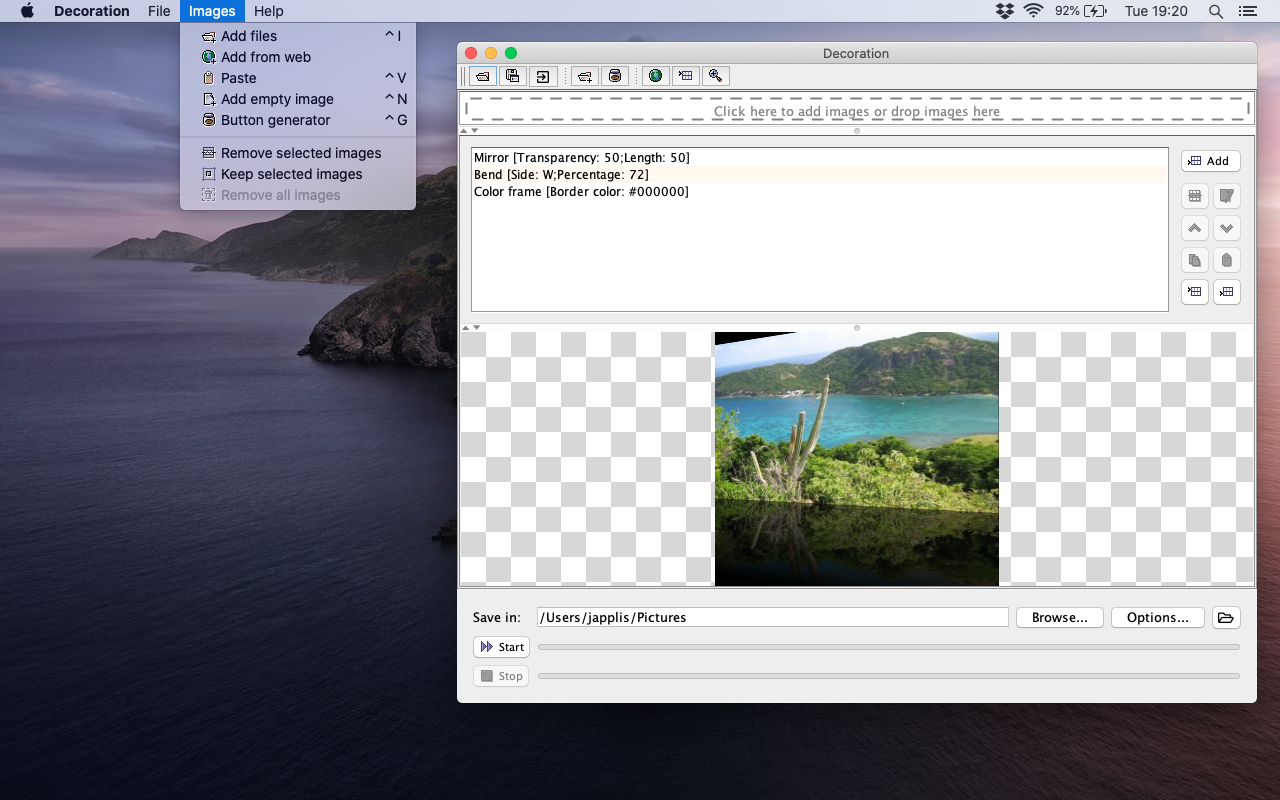This screenshot has height=800, width=1280.
Task: Open the folder icon beside Options
Action: point(1226,617)
